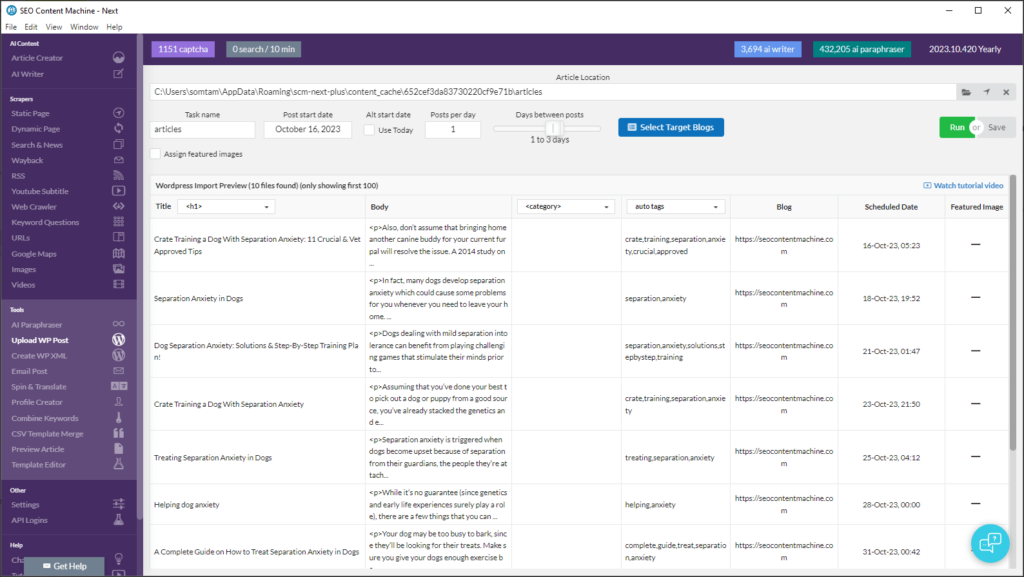
Task: Open the Web Crawler scraper icon
Action: click(x=118, y=206)
